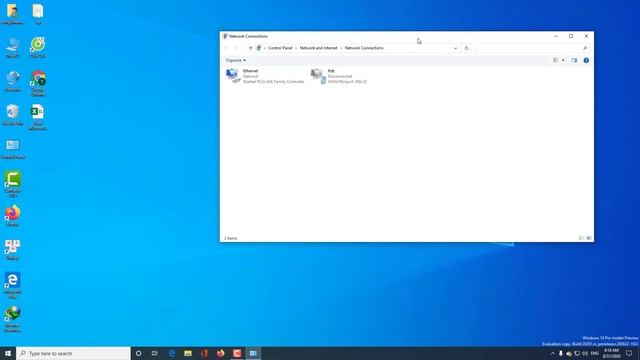Open the desktop shortcut below Firefox
The height and width of the screenshot is (360, 640).
(13, 249)
